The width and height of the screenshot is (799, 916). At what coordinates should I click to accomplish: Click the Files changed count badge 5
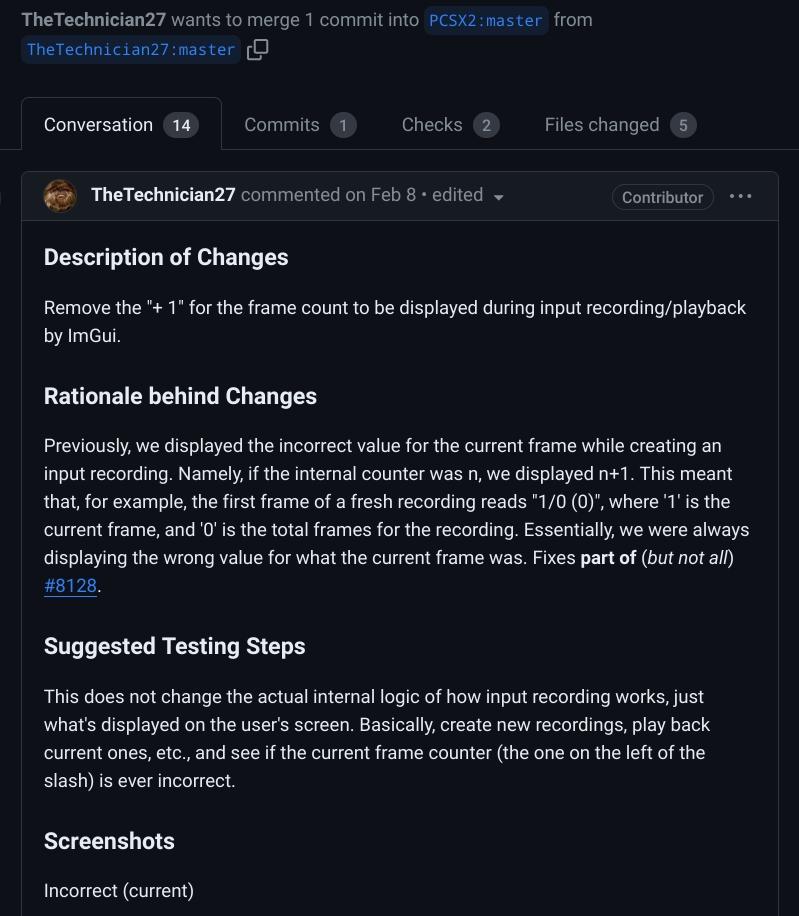coord(683,126)
